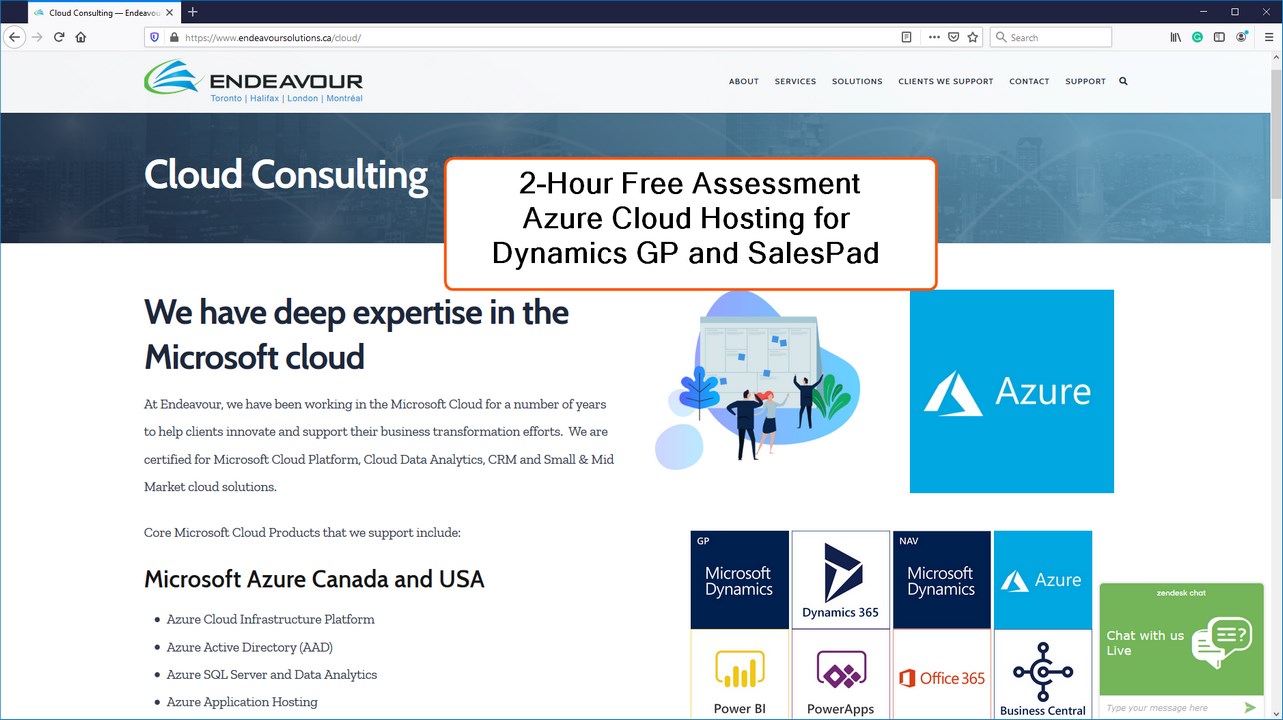Open a new browser tab
This screenshot has height=720, width=1283.
[193, 12]
